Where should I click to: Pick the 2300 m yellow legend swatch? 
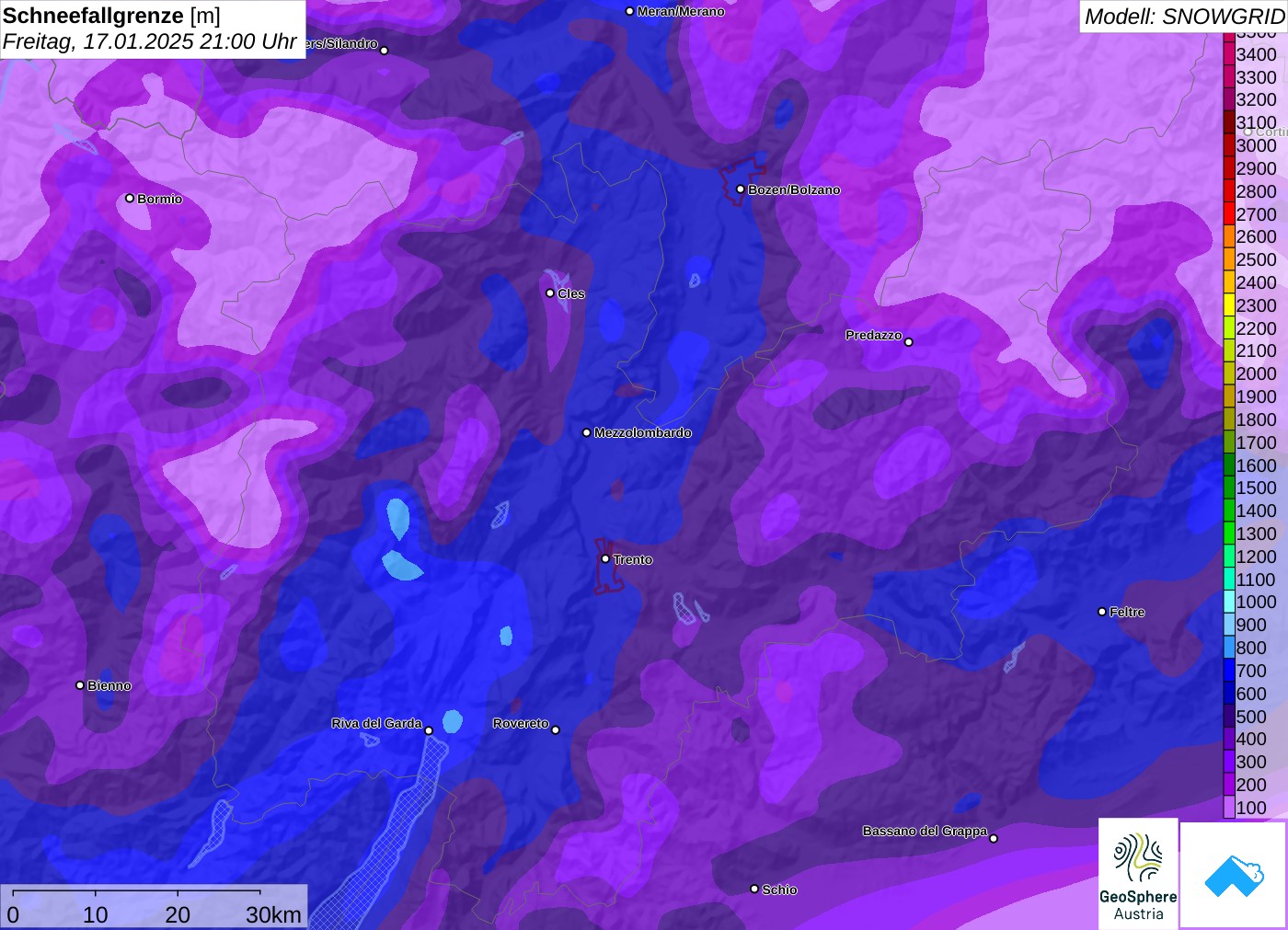pos(1229,305)
